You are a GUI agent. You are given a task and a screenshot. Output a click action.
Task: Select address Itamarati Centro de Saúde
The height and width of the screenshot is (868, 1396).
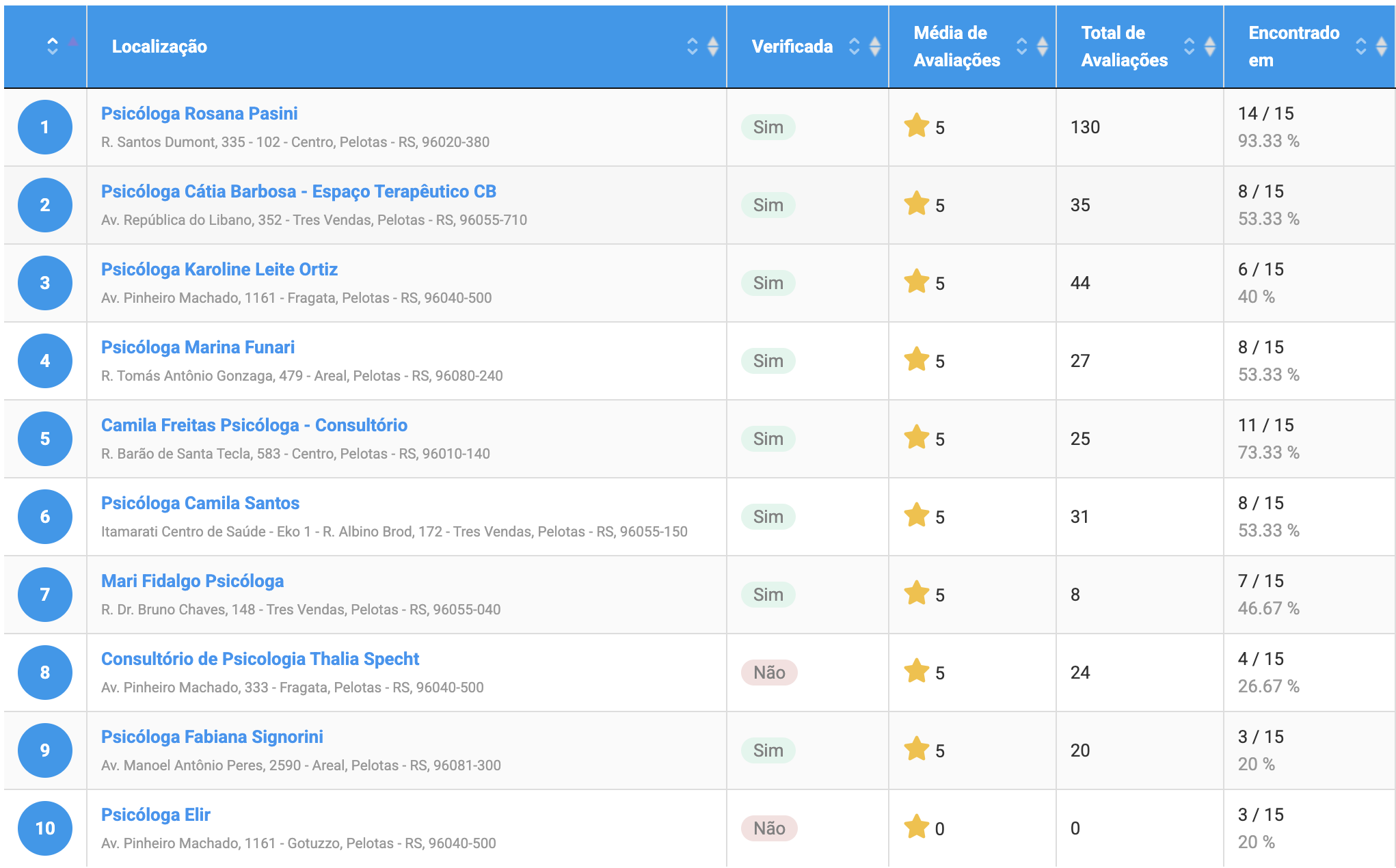[394, 532]
